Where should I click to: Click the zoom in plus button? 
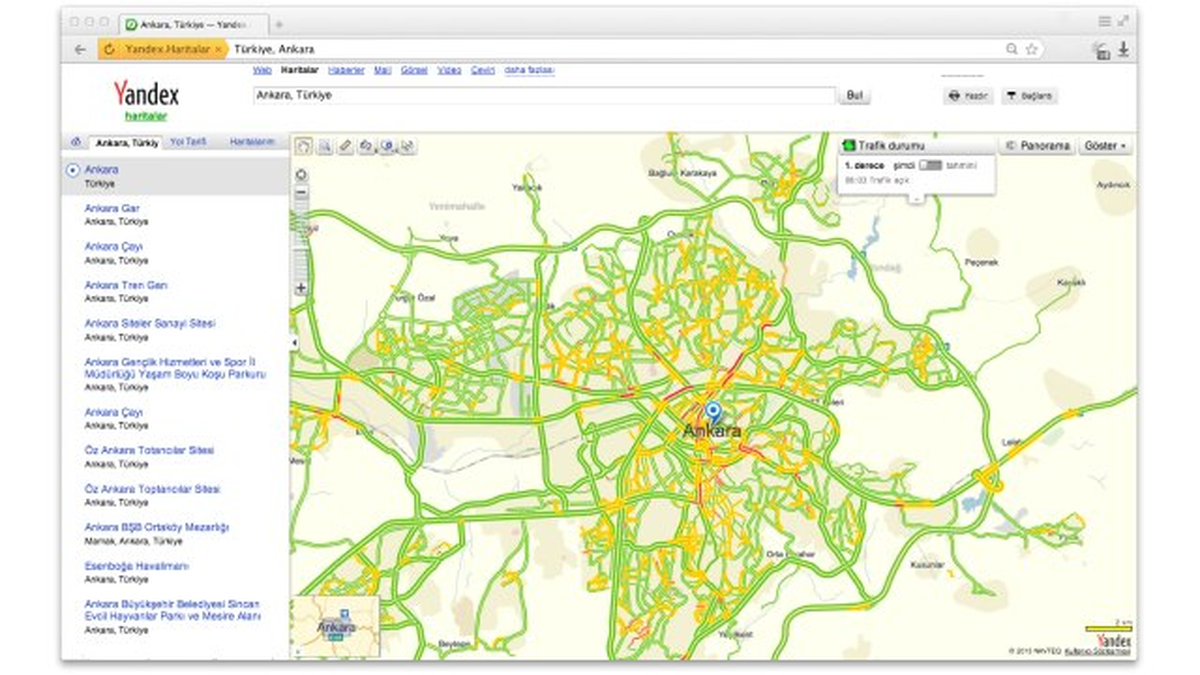[x=301, y=288]
